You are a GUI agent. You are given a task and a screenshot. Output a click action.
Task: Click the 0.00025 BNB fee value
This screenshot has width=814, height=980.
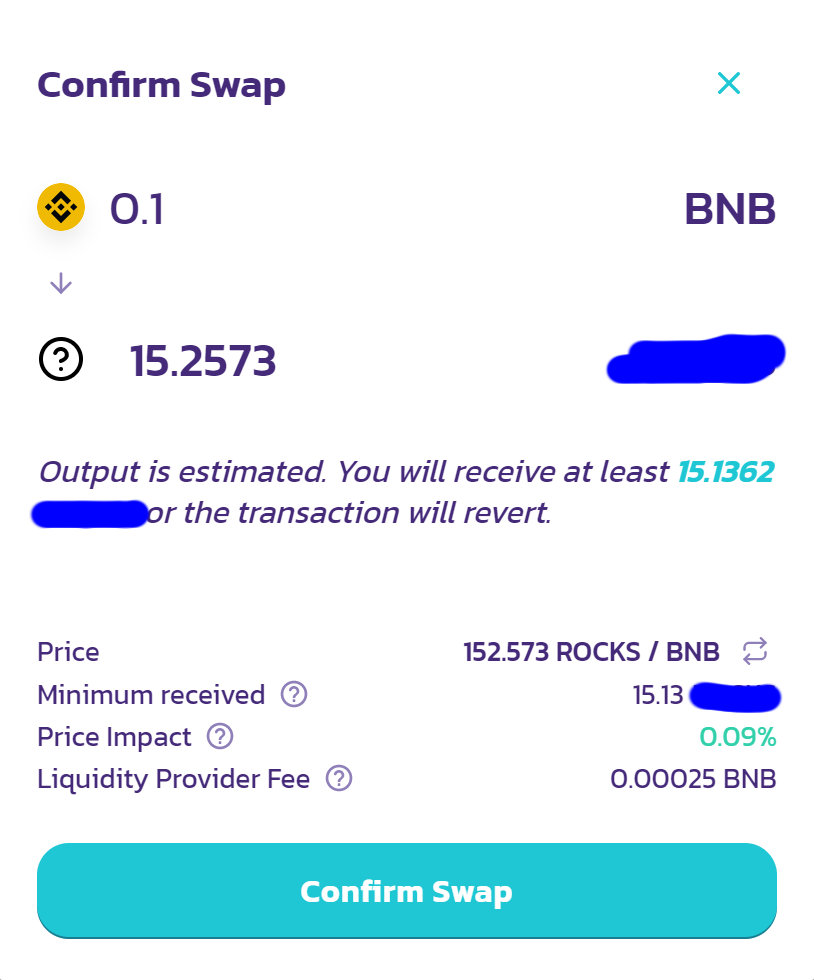[693, 779]
